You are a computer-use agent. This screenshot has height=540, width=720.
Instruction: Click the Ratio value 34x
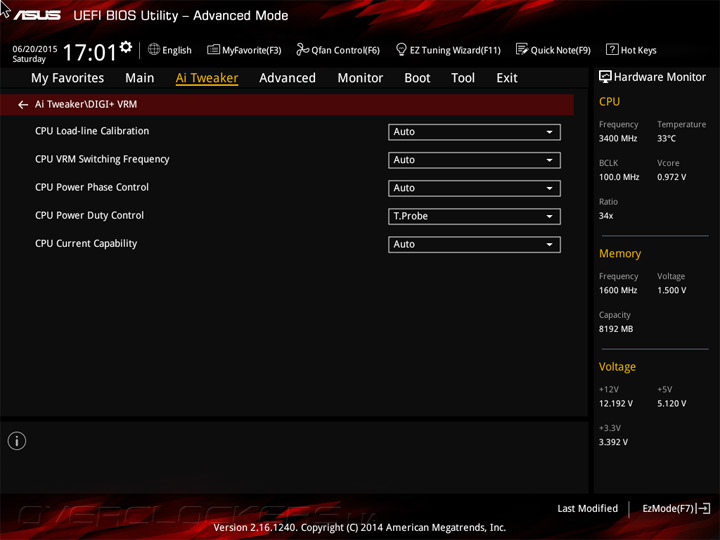pos(606,215)
